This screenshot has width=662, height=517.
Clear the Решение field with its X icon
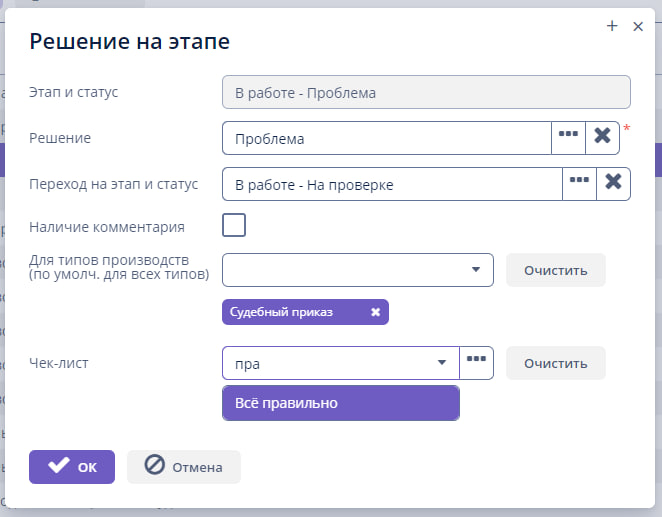click(x=602, y=137)
